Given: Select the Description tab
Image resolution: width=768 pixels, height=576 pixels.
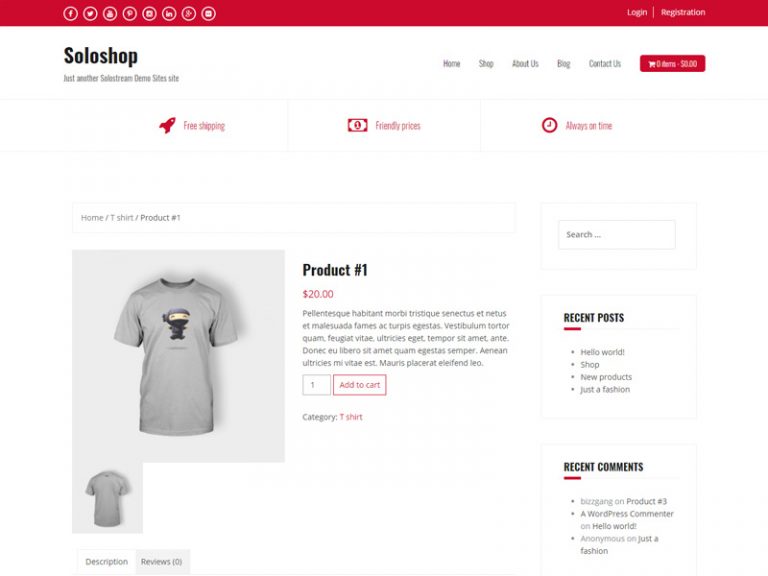Looking at the screenshot, I should 107,562.
